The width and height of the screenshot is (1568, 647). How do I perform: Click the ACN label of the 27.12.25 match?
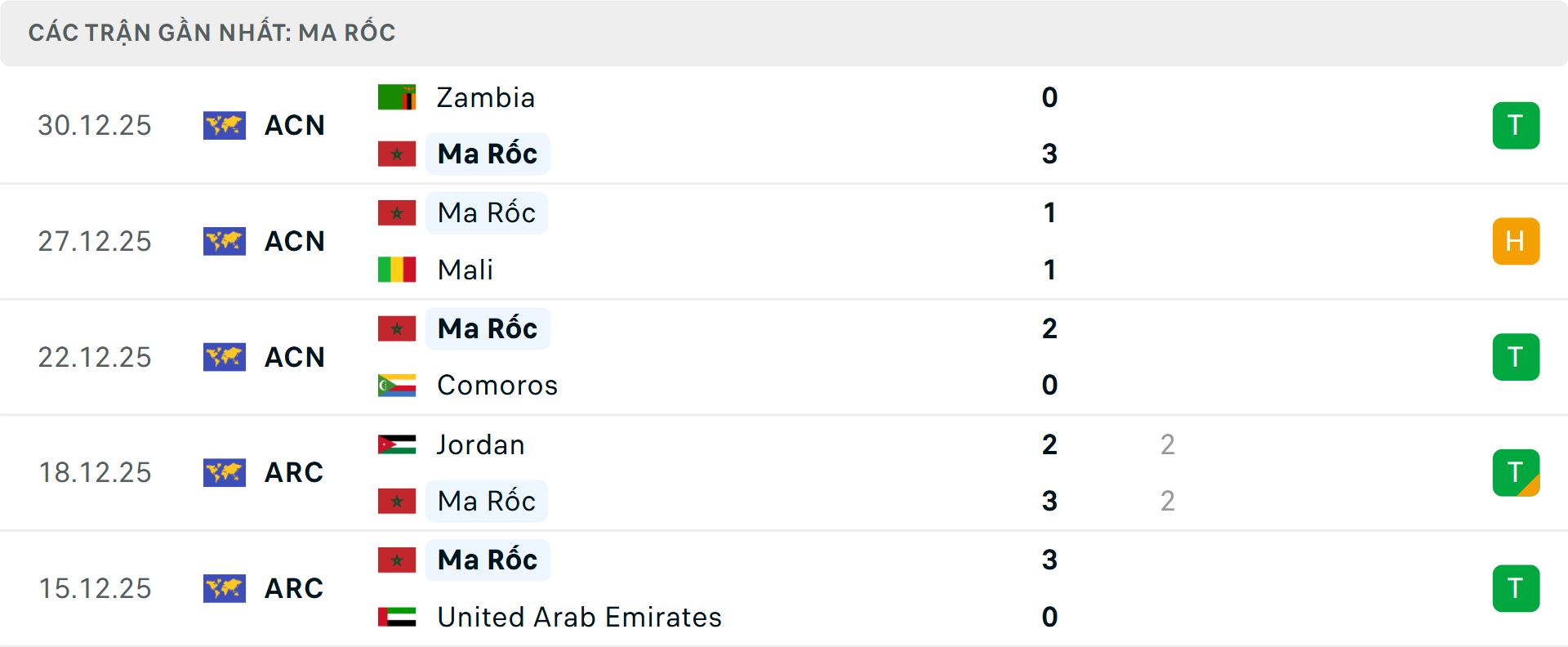point(295,242)
